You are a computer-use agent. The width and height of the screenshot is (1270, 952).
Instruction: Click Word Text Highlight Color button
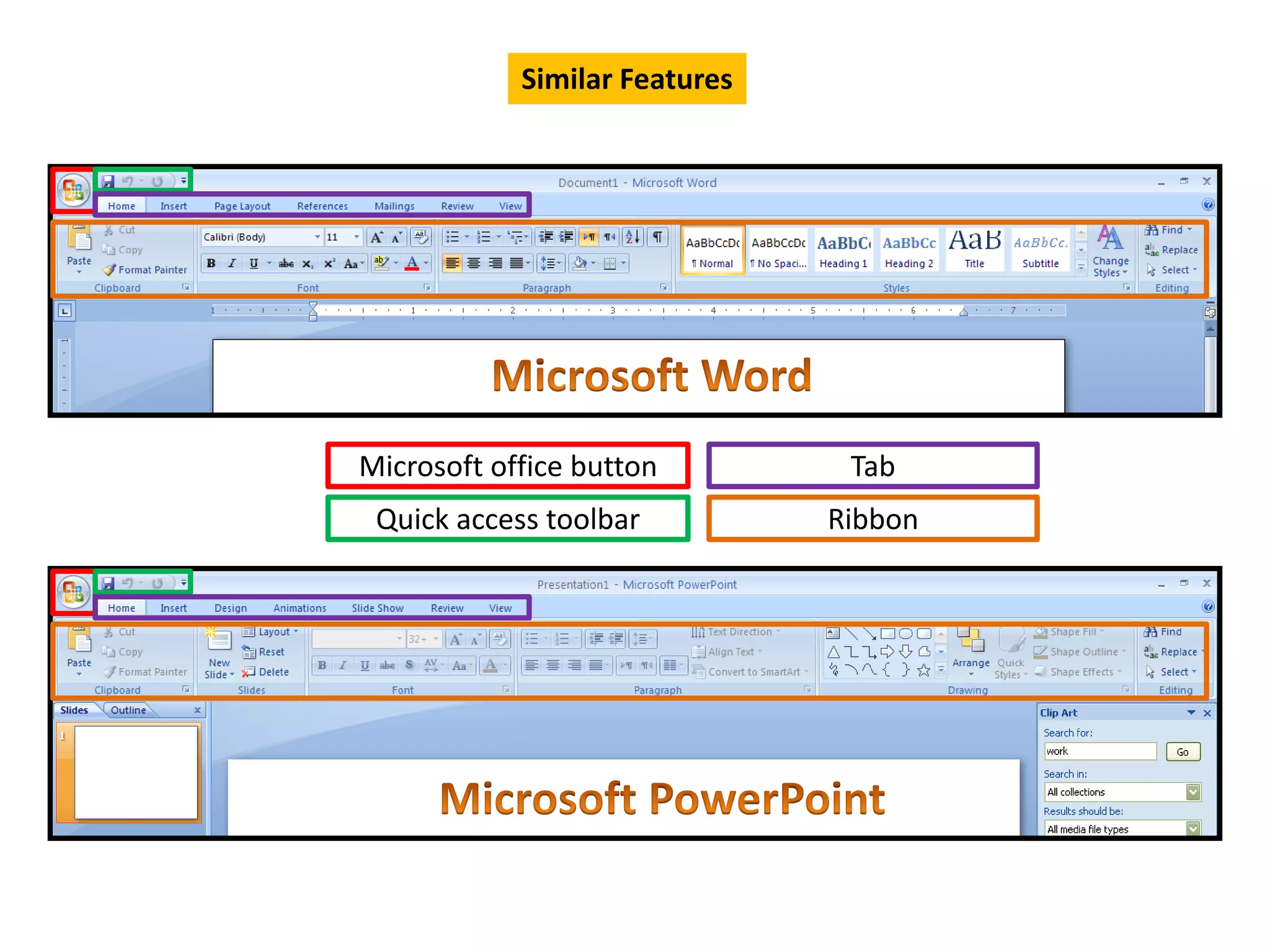pyautogui.click(x=381, y=263)
